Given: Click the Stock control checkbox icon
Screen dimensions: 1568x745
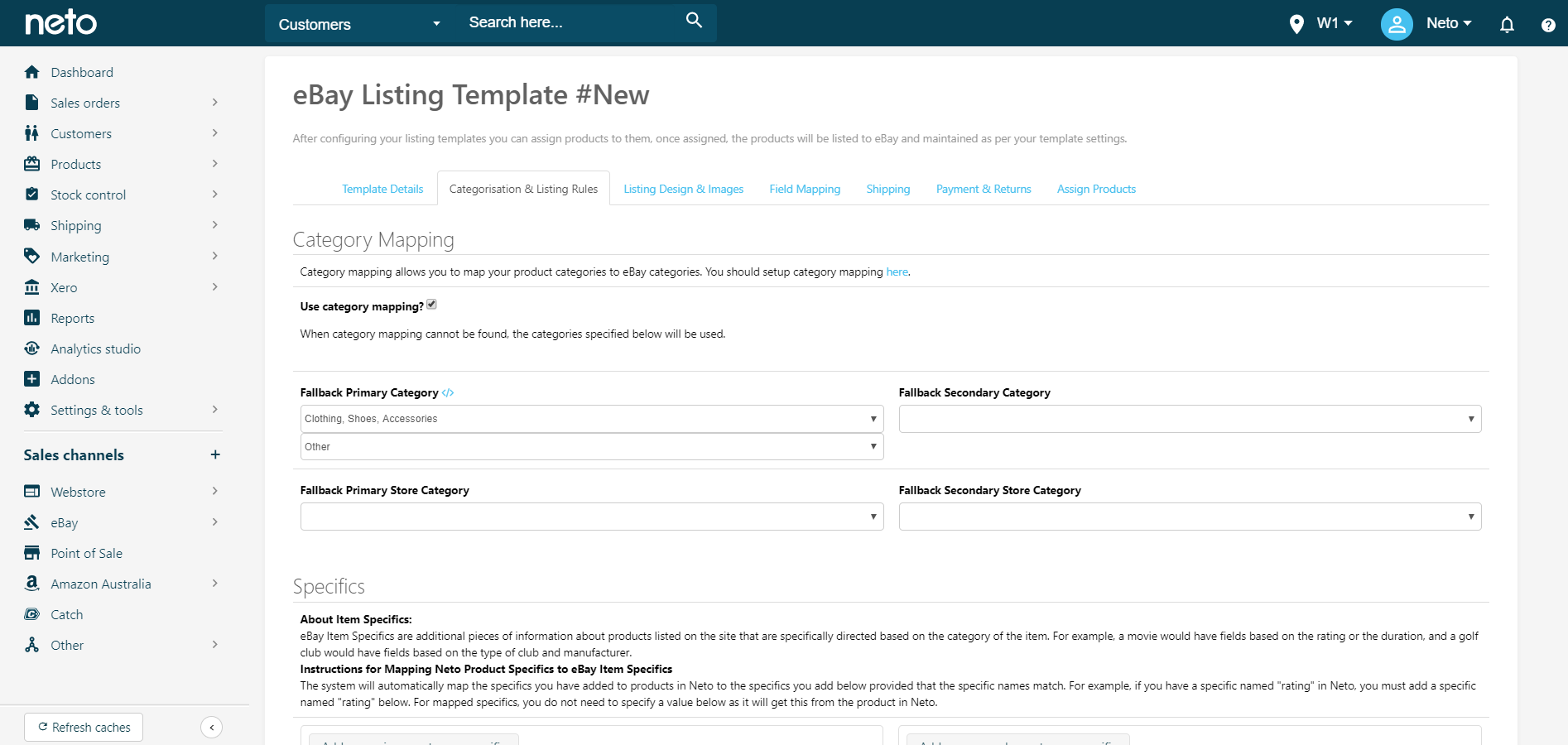Looking at the screenshot, I should (32, 195).
